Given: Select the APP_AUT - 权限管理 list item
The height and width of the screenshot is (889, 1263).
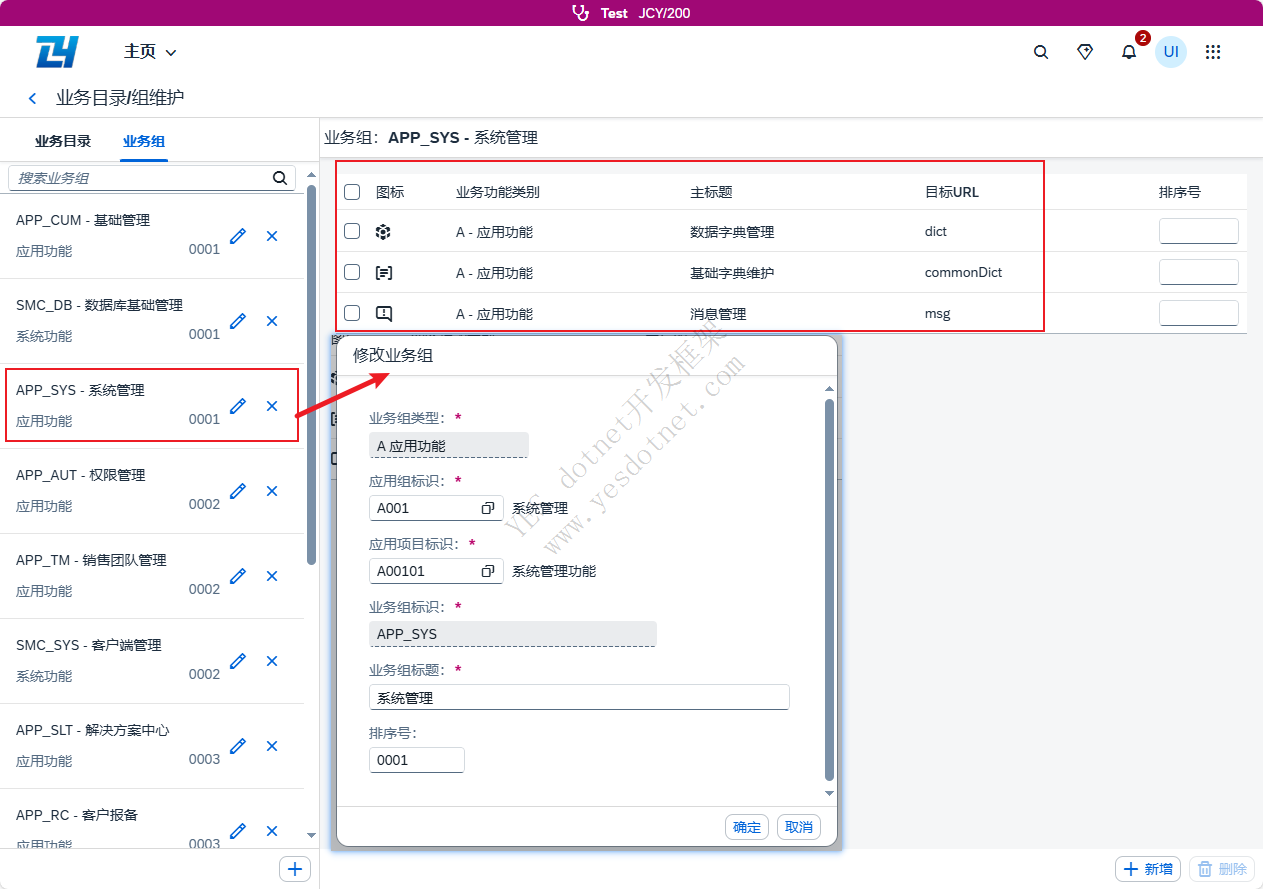Looking at the screenshot, I should [x=152, y=491].
